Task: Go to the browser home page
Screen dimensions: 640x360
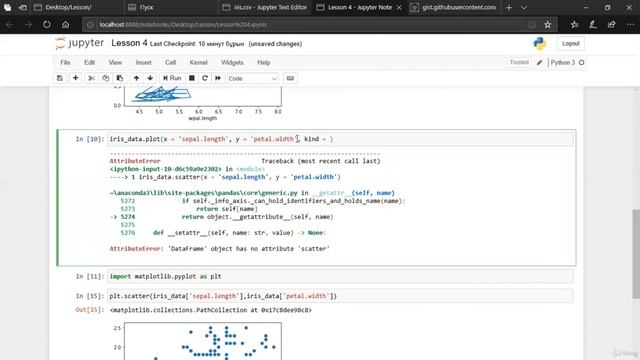Action: point(65,25)
